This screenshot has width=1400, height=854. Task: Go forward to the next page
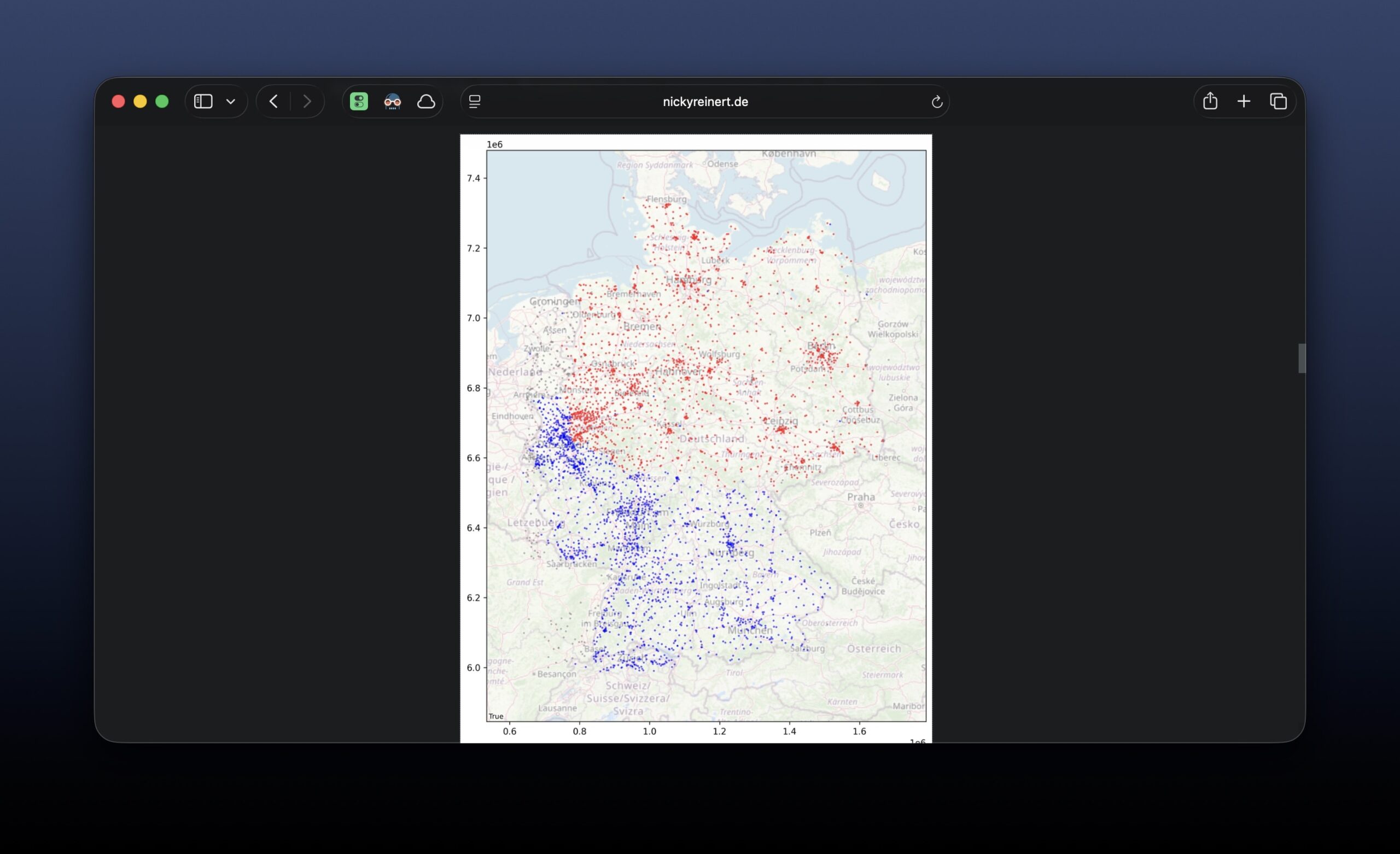tap(307, 101)
